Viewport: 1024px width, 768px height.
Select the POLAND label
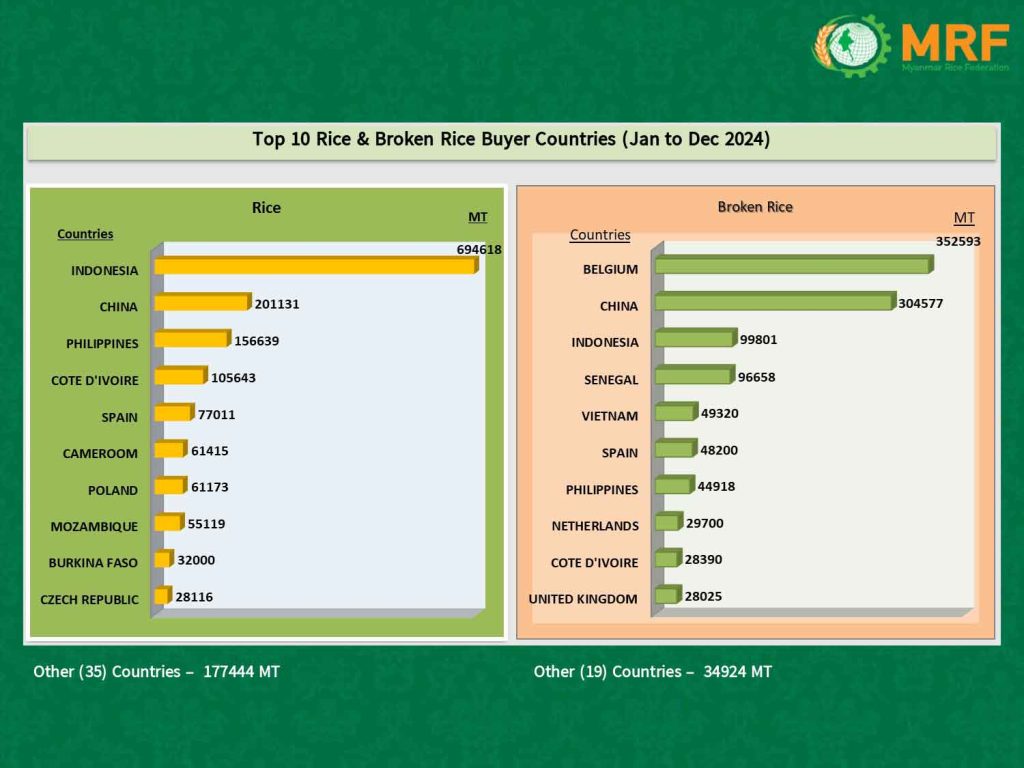[x=113, y=490]
